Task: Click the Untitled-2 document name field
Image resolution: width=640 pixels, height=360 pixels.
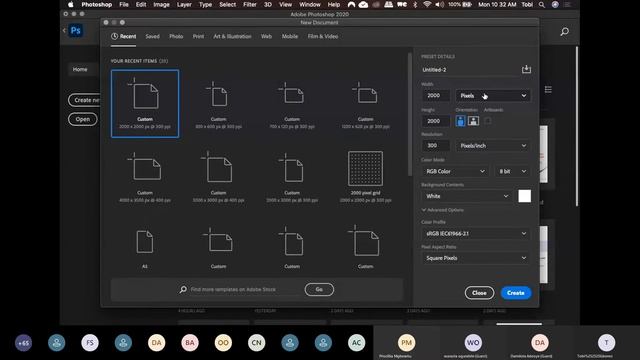Action: [469, 70]
